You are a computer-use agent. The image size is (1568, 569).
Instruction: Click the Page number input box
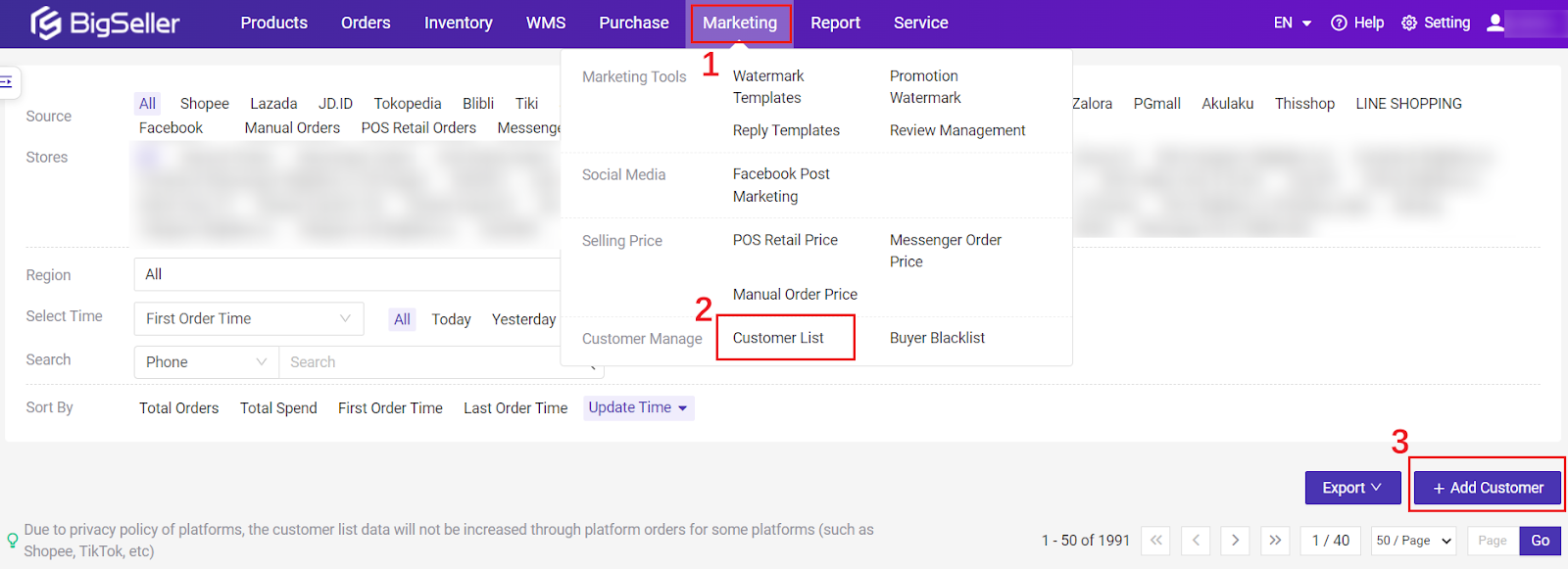point(1493,541)
